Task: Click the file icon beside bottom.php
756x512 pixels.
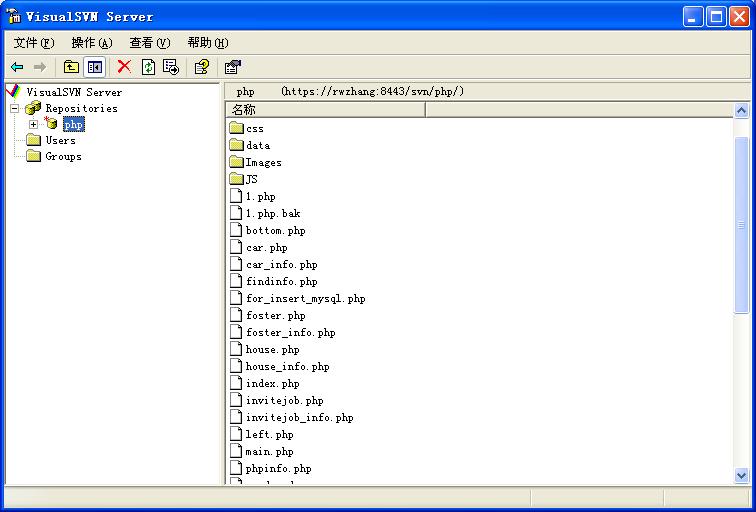Action: click(x=236, y=229)
